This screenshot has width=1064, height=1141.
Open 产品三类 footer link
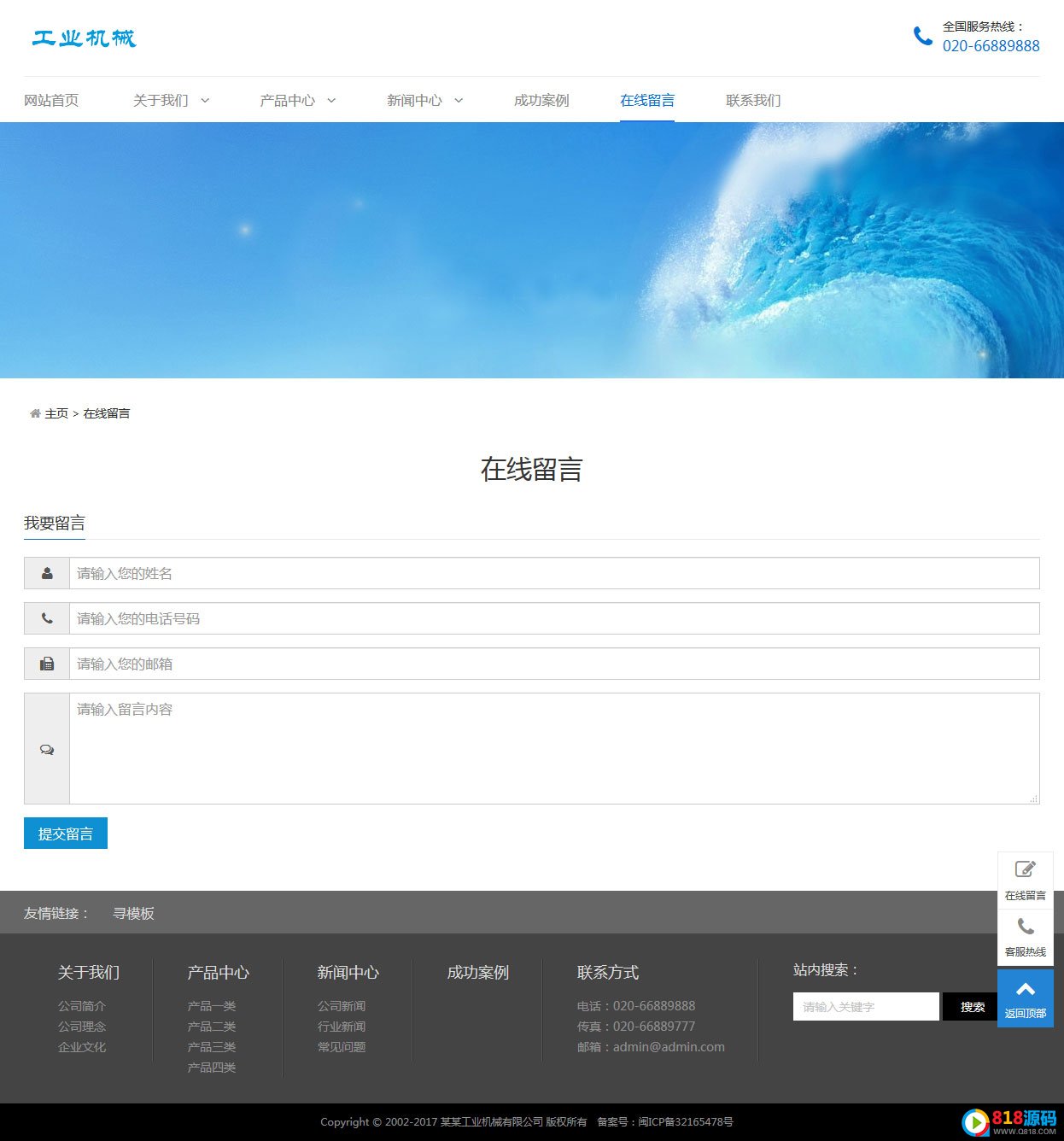point(212,1047)
